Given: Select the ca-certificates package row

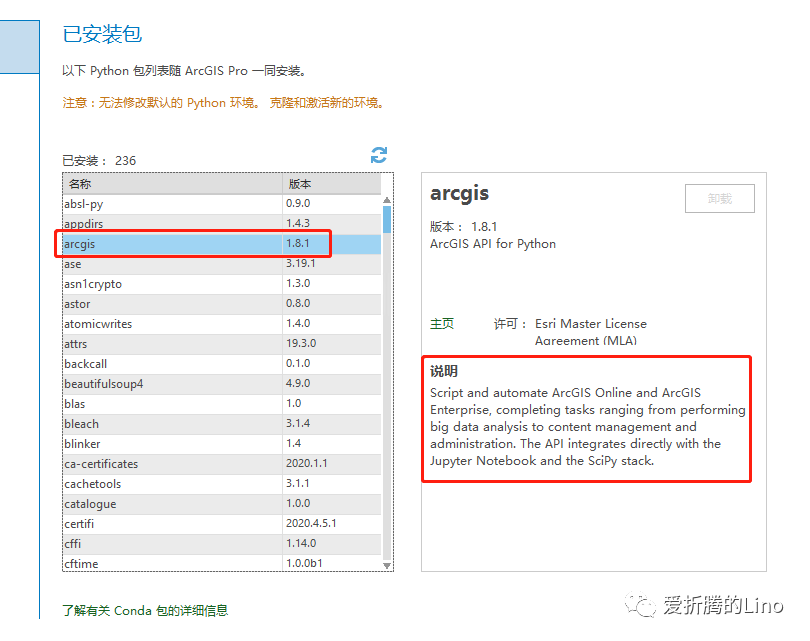Looking at the screenshot, I should [x=222, y=464].
